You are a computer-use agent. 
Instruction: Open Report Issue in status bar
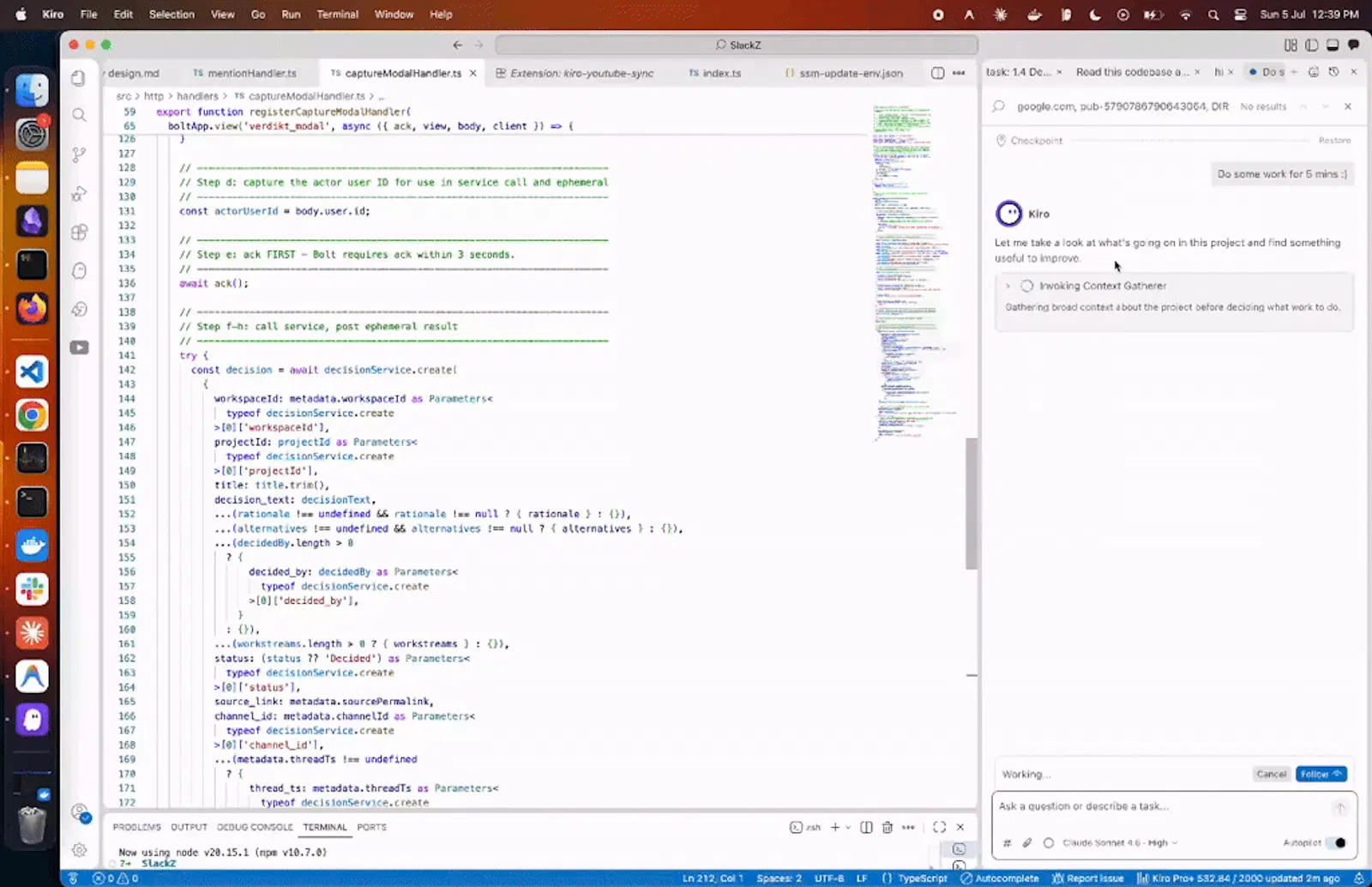(x=1087, y=878)
